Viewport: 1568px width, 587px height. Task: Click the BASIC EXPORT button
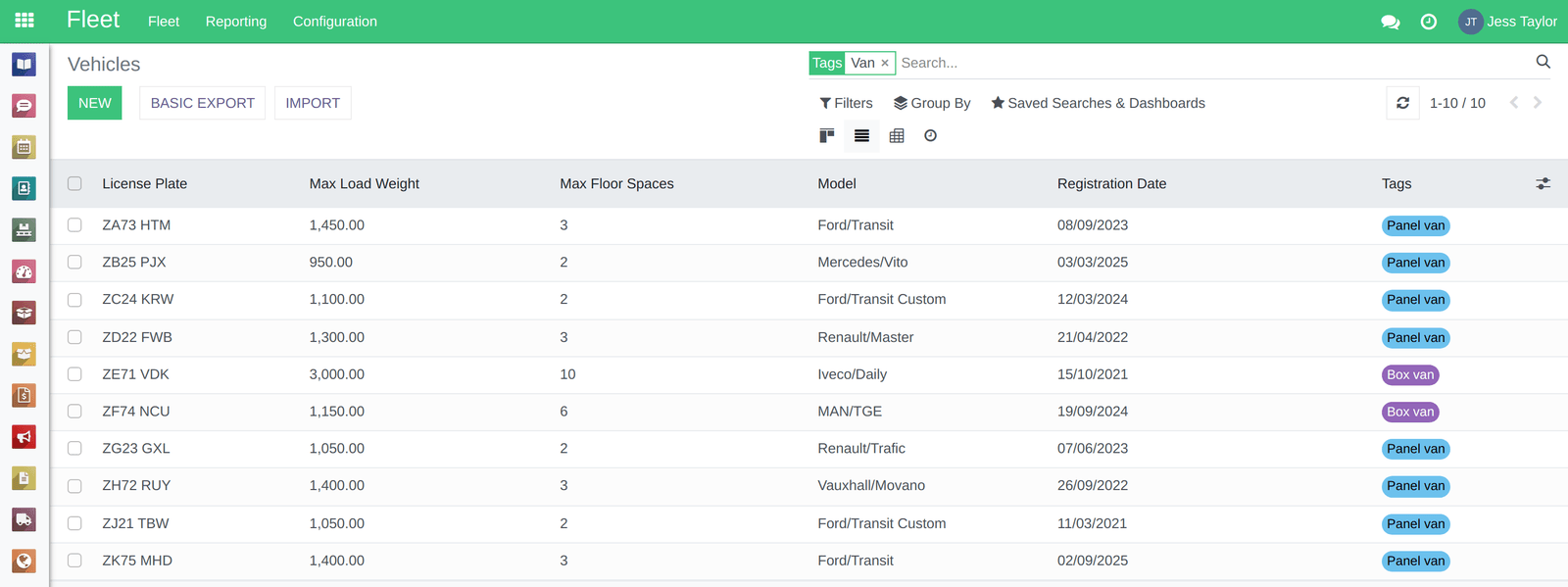(203, 103)
